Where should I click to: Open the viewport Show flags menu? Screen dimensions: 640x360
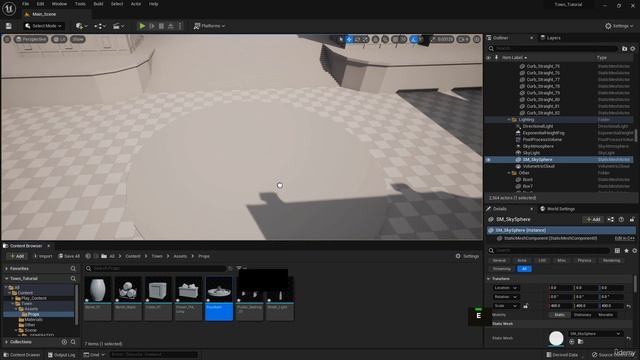pyautogui.click(x=78, y=39)
